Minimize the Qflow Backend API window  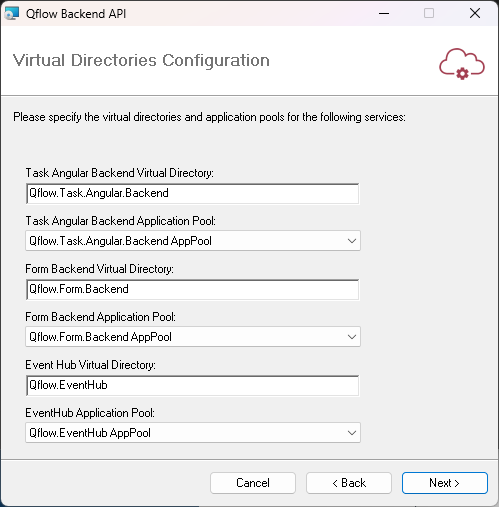point(384,14)
